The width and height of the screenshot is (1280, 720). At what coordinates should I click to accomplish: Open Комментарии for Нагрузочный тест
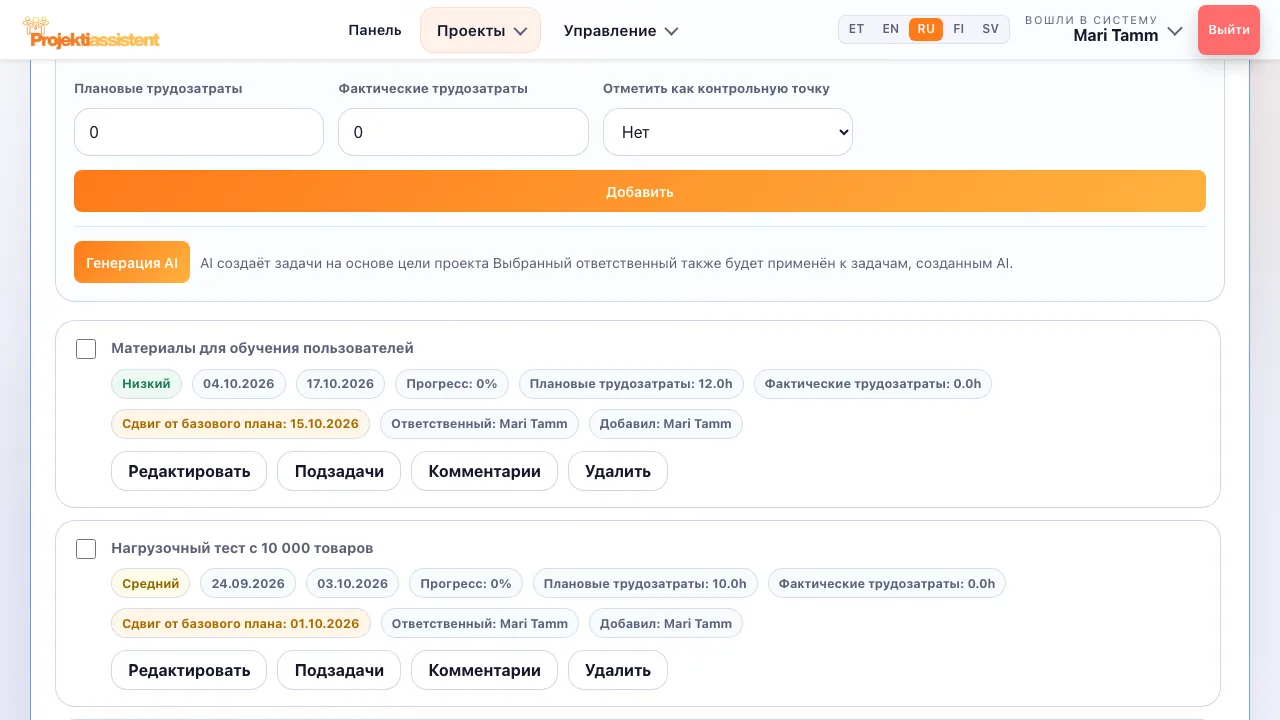tap(485, 671)
